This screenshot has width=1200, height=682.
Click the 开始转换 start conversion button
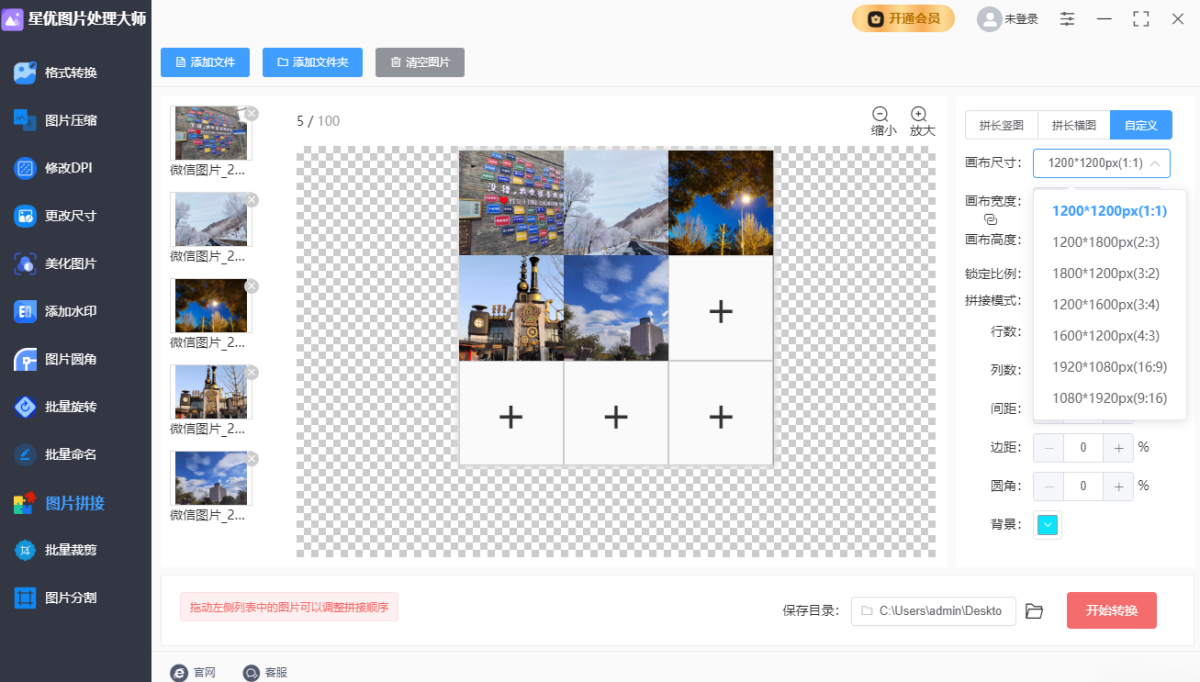(1111, 611)
